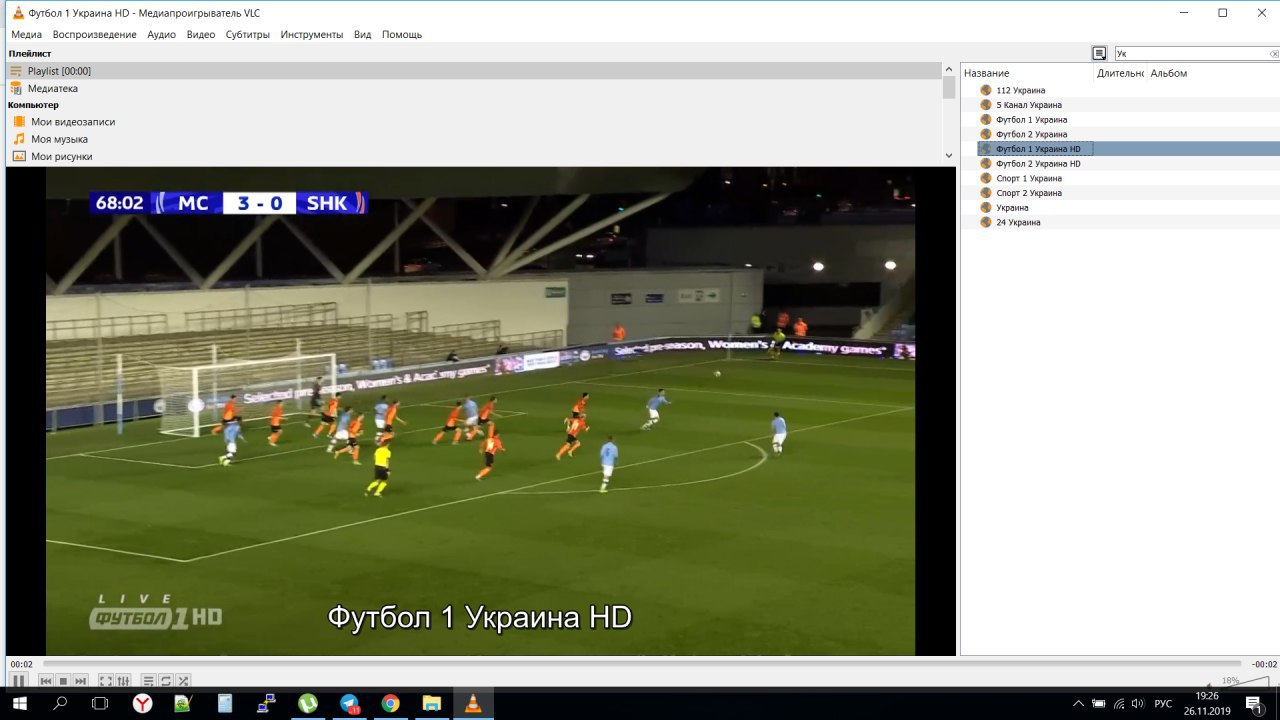Select Медиатека in the sidebar
The height and width of the screenshot is (720, 1280).
point(52,88)
